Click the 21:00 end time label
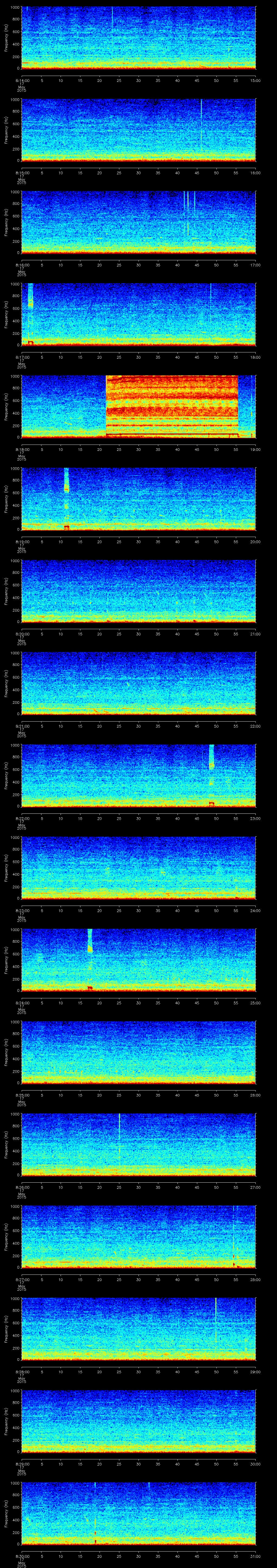Viewport: 277px width, 1568px height. pyautogui.click(x=256, y=634)
